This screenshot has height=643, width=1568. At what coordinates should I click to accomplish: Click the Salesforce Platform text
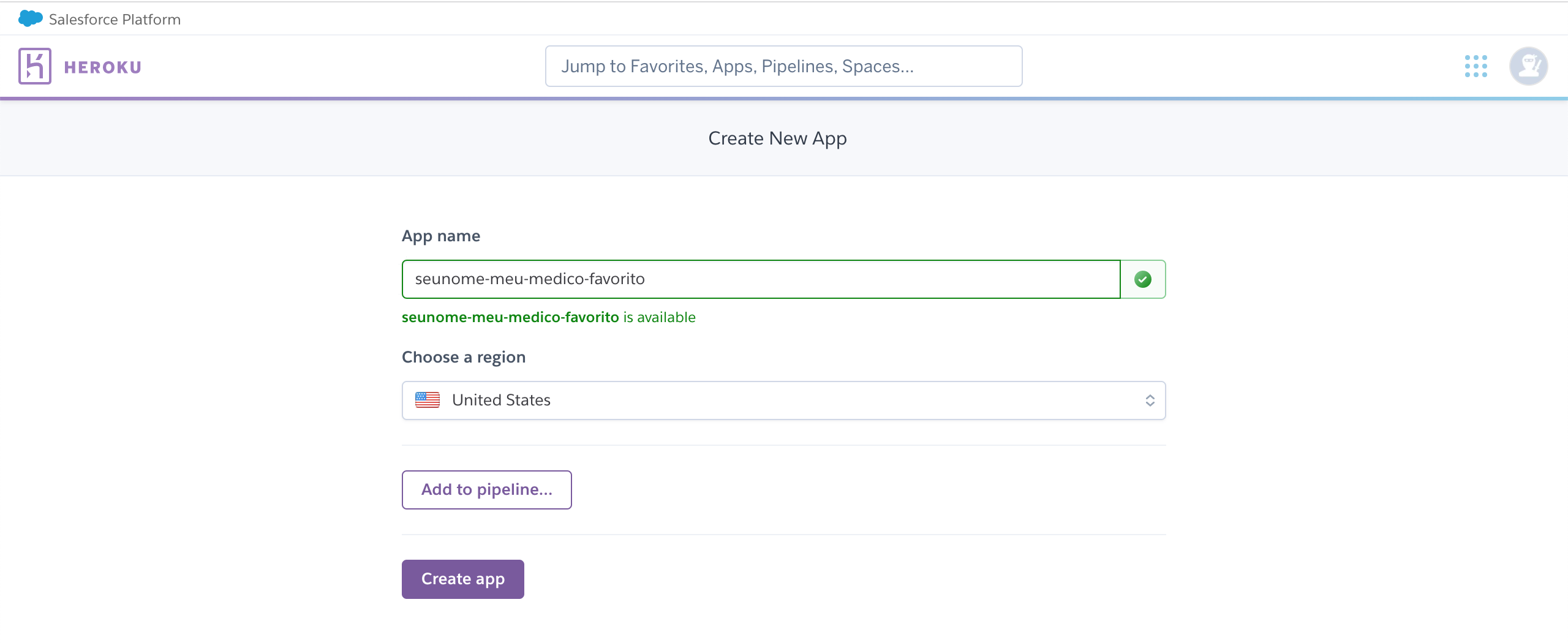click(115, 20)
